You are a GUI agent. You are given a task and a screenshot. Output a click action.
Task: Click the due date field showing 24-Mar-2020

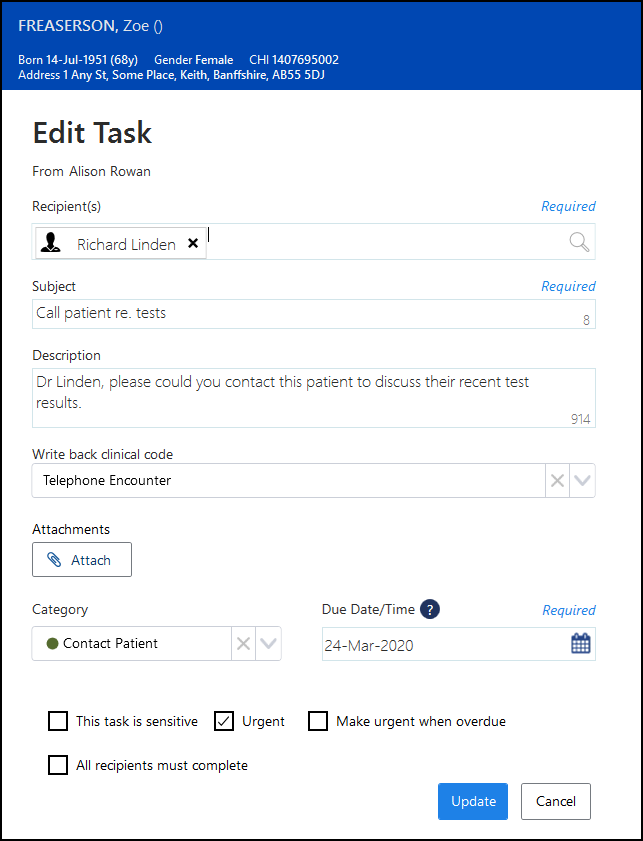[440, 645]
